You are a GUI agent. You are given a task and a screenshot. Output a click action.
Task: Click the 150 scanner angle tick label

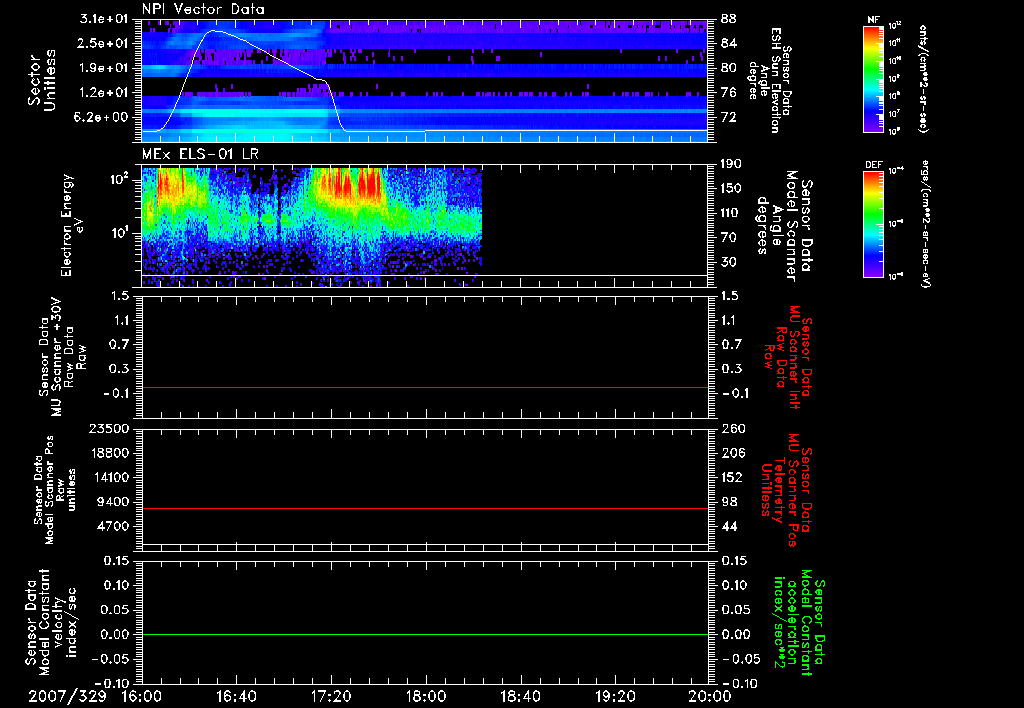point(731,188)
